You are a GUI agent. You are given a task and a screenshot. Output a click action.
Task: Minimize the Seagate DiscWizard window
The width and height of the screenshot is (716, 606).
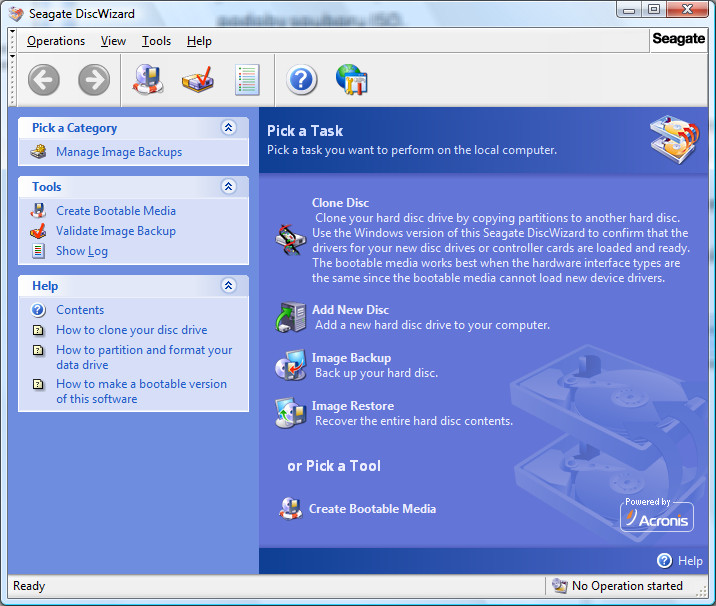(629, 10)
